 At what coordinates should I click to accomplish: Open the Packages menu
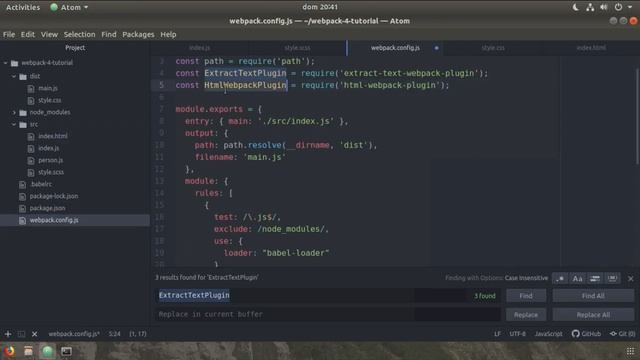tap(138, 34)
